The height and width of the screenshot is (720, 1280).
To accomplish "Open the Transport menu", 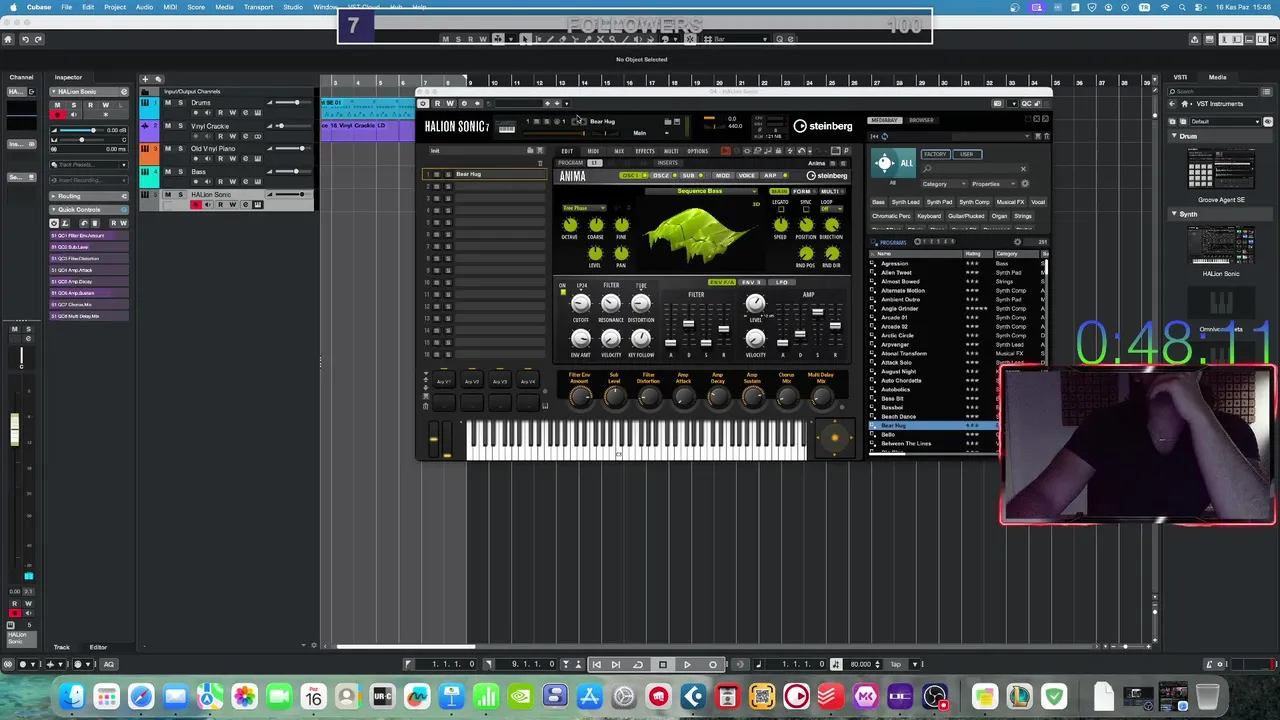I will click(258, 7).
